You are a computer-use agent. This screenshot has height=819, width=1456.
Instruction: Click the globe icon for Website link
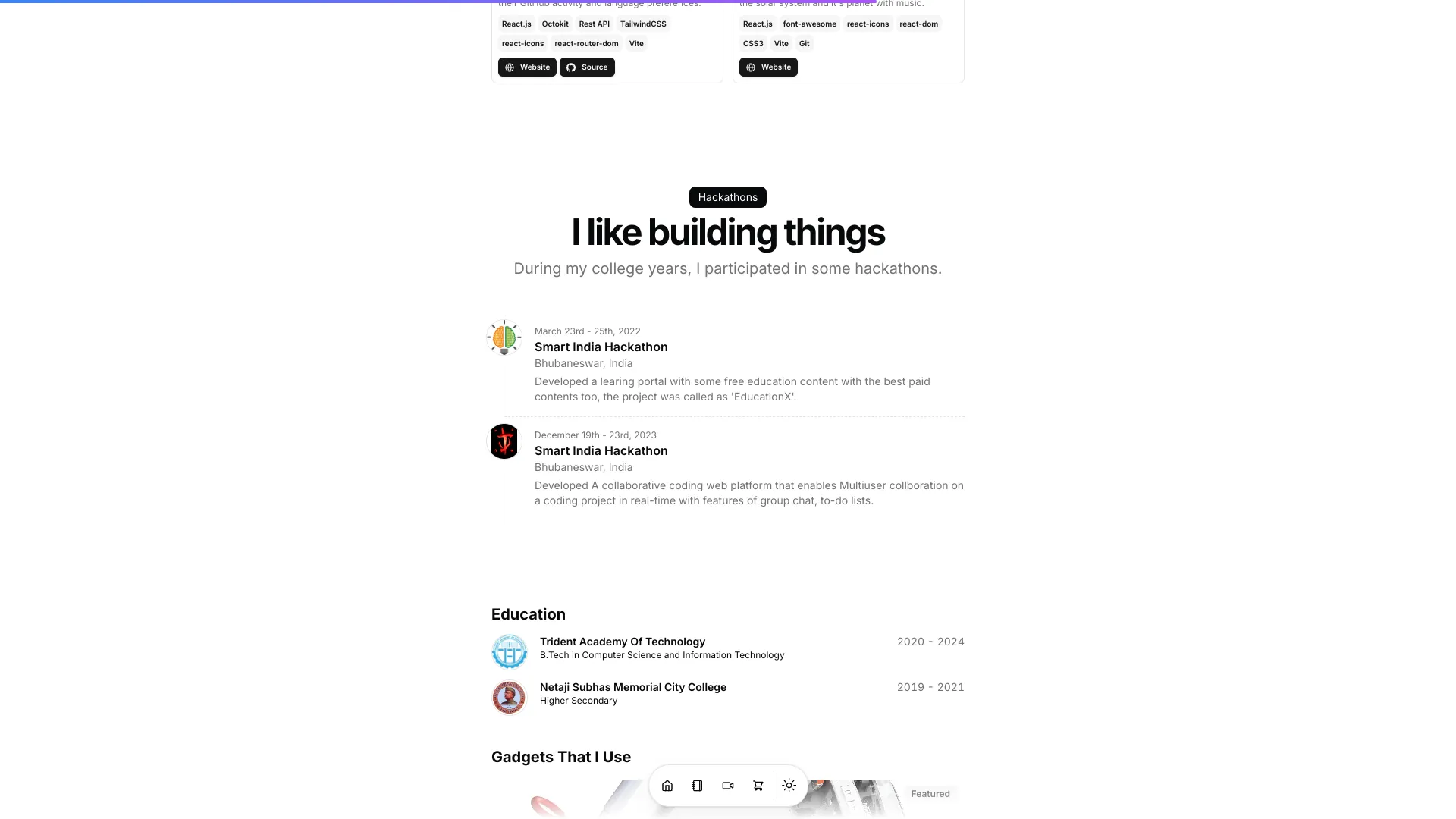click(x=509, y=67)
